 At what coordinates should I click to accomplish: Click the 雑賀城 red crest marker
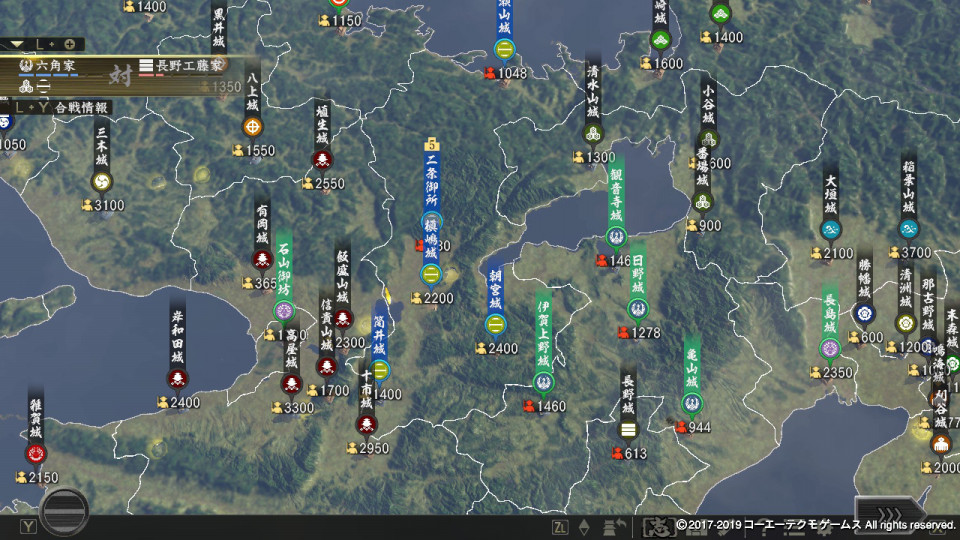(36, 454)
